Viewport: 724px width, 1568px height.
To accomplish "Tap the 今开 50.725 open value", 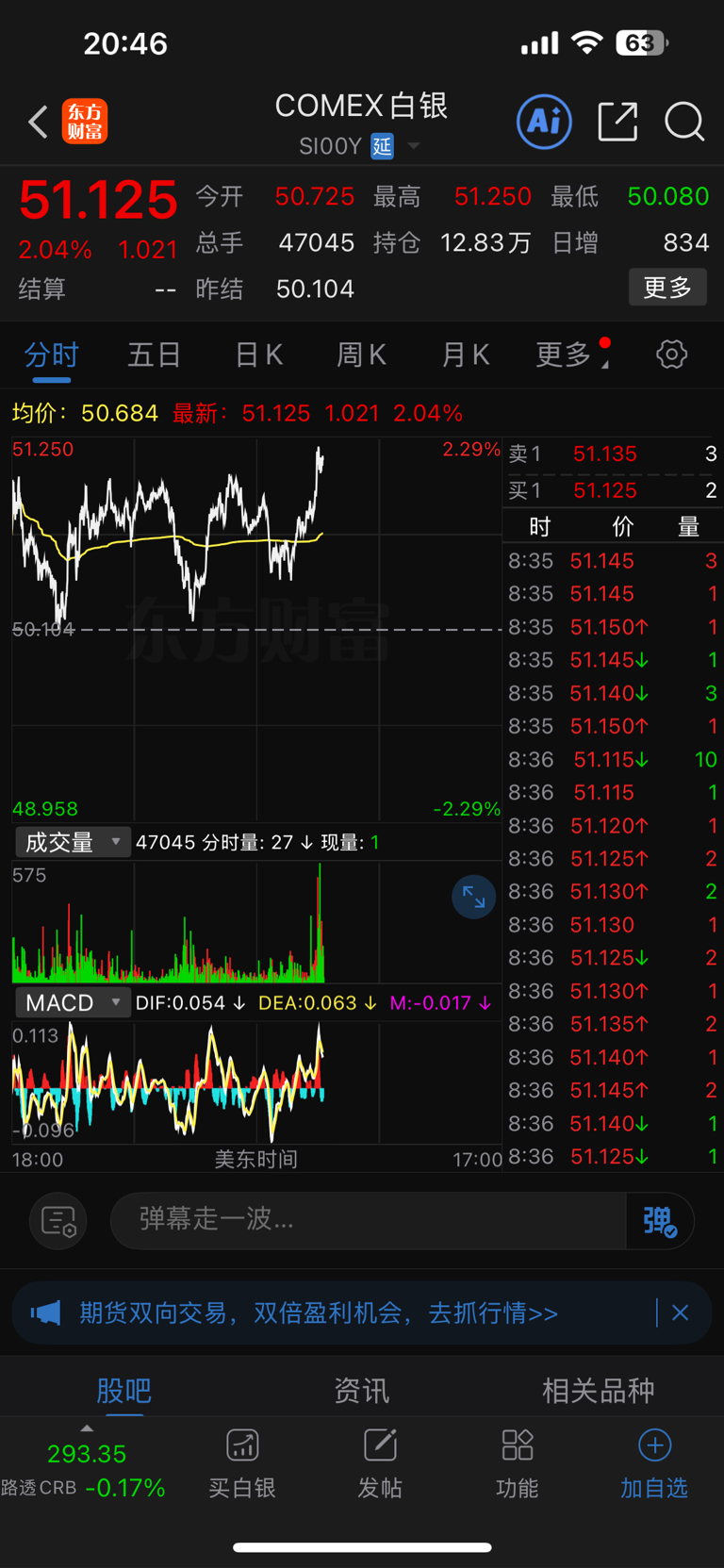I will click(315, 196).
